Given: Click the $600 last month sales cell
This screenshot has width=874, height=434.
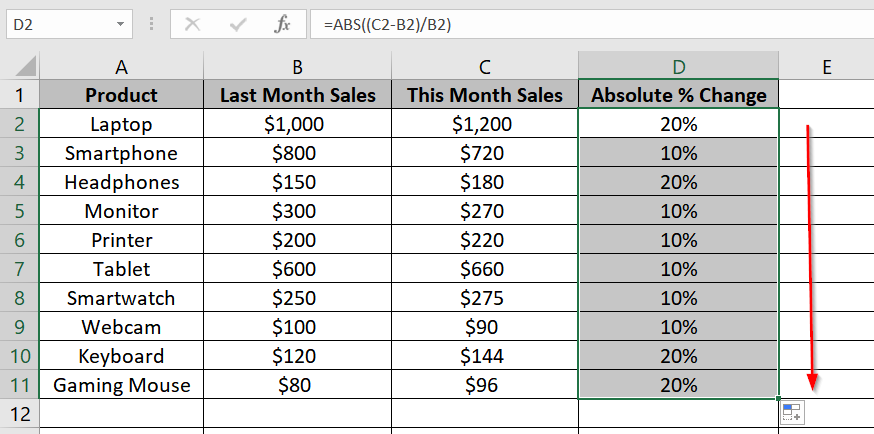Looking at the screenshot, I should tap(298, 268).
